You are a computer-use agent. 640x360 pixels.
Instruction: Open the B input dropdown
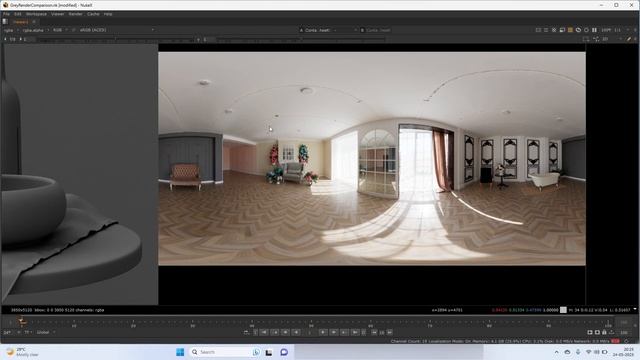(376, 30)
